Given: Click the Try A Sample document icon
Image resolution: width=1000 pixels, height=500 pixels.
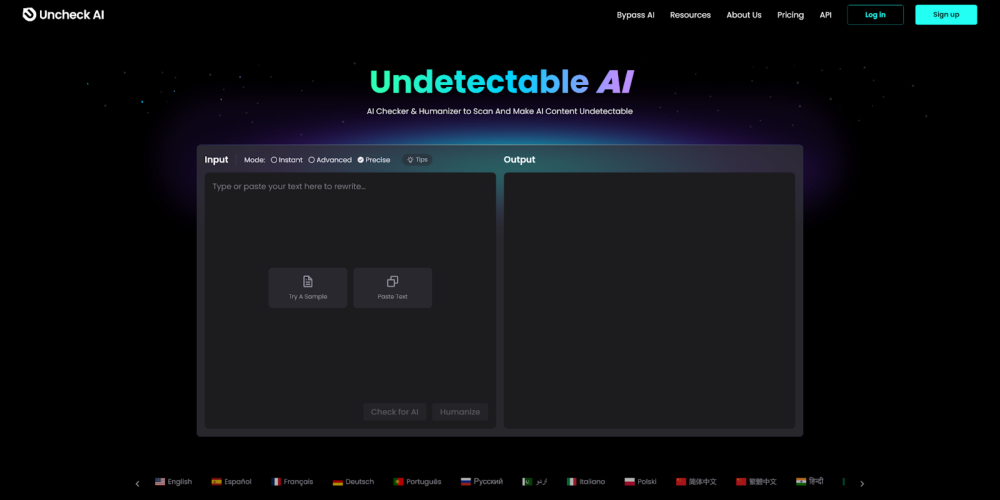Looking at the screenshot, I should [307, 281].
